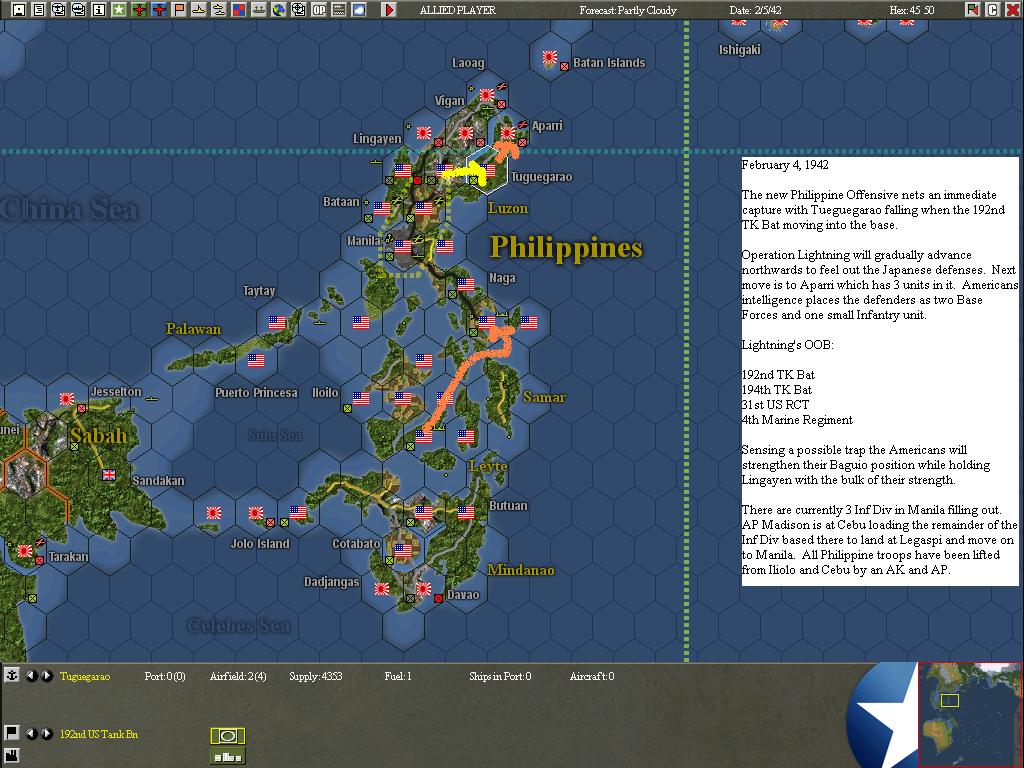Click the Taytay map label
The height and width of the screenshot is (768, 1024).
(259, 291)
